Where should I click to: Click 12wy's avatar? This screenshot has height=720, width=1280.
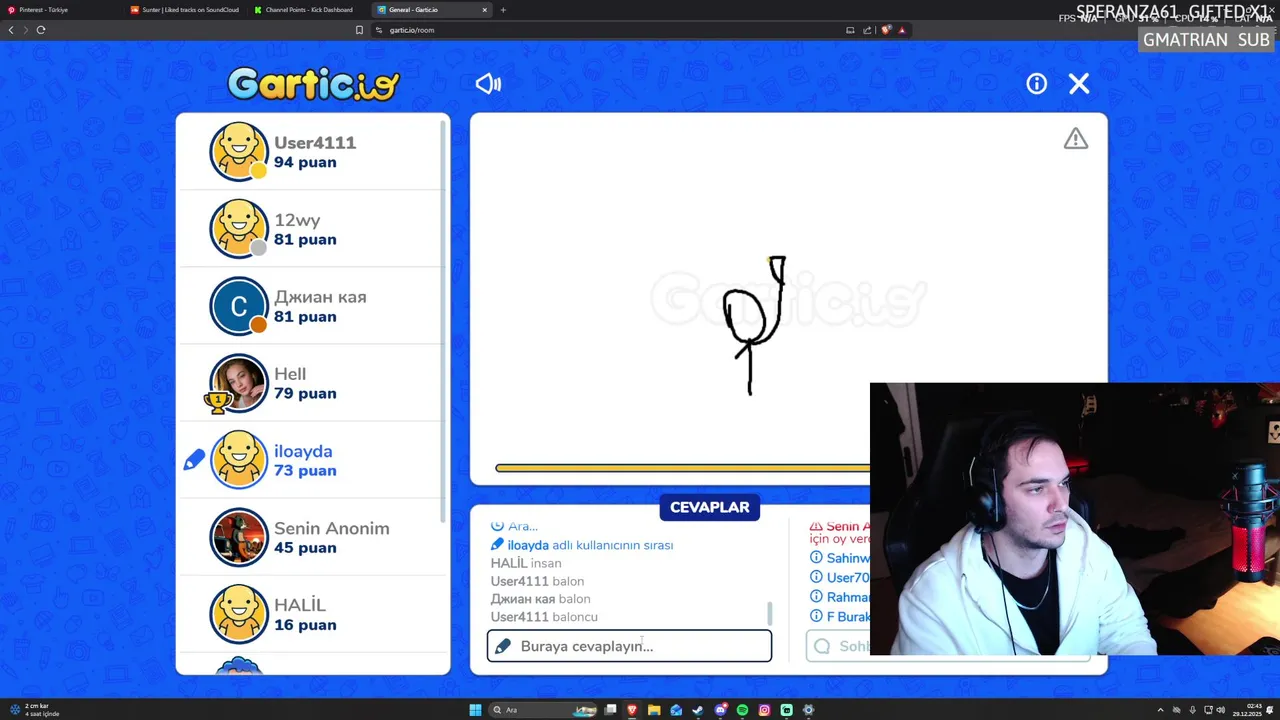(x=239, y=228)
